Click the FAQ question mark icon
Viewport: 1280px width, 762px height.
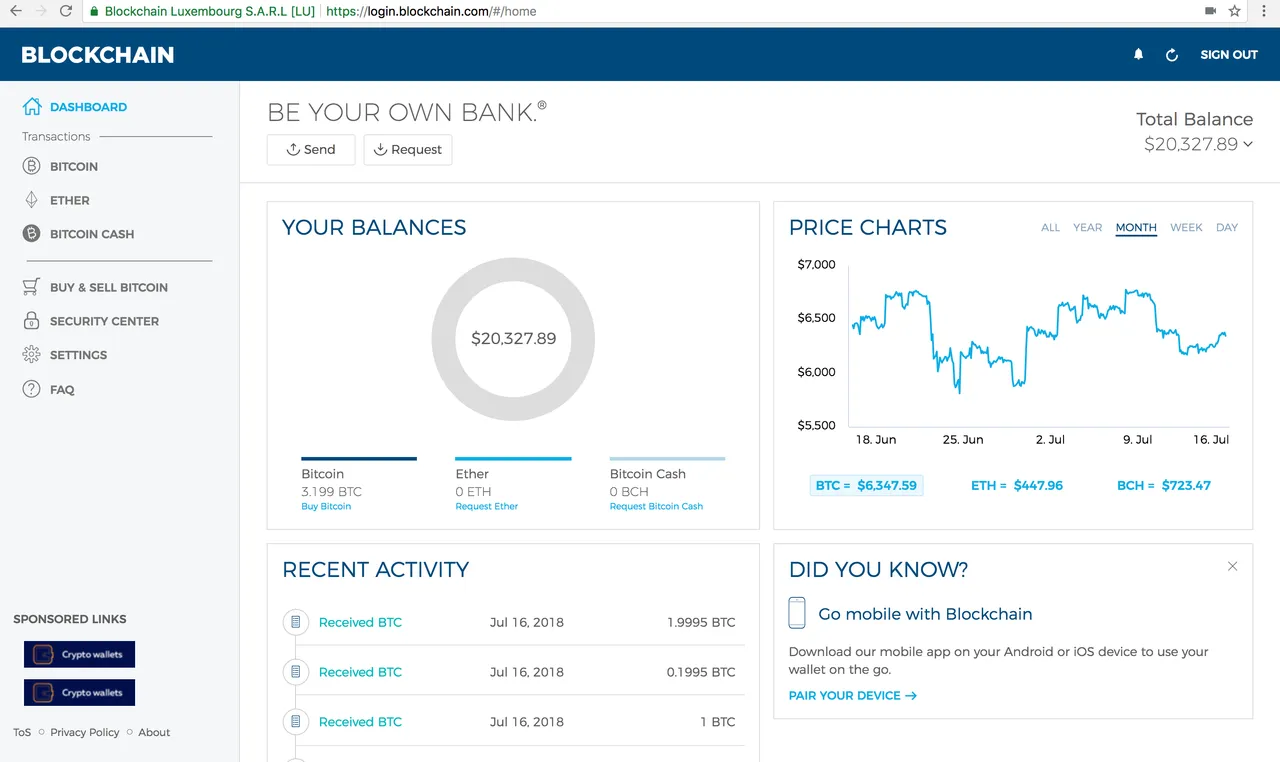(x=31, y=389)
